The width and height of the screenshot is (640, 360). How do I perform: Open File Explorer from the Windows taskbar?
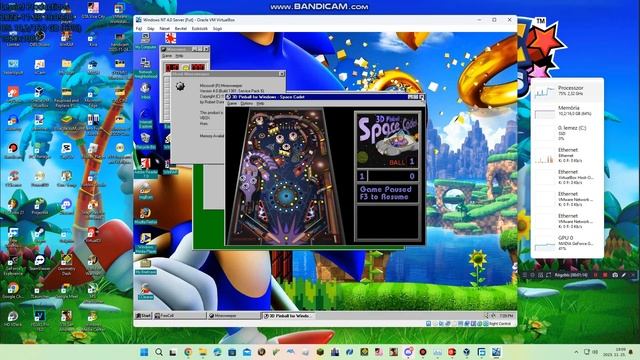click(x=202, y=352)
